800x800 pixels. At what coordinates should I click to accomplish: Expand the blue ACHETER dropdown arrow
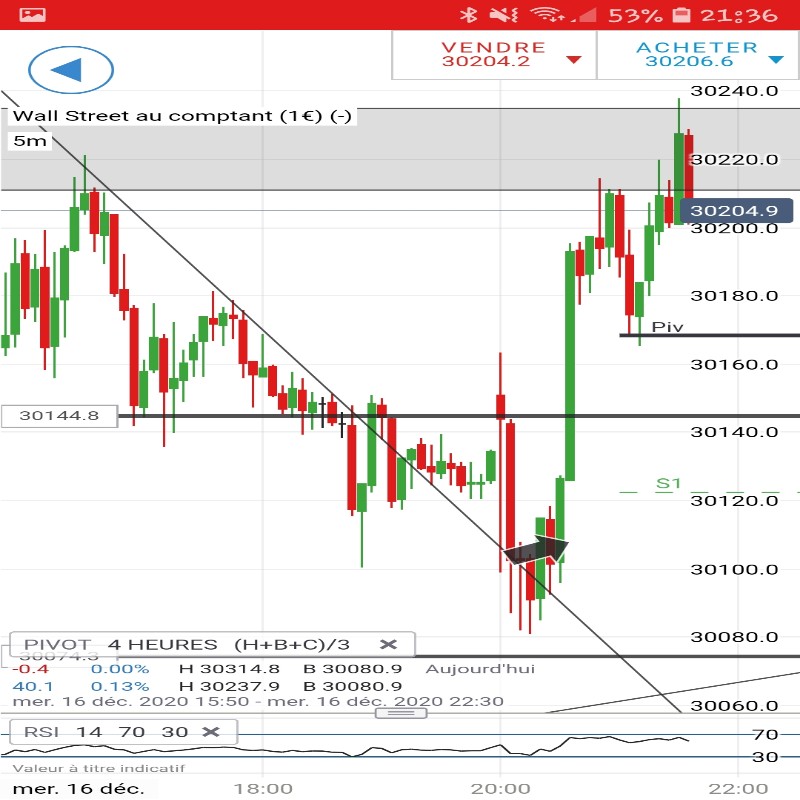(x=776, y=60)
